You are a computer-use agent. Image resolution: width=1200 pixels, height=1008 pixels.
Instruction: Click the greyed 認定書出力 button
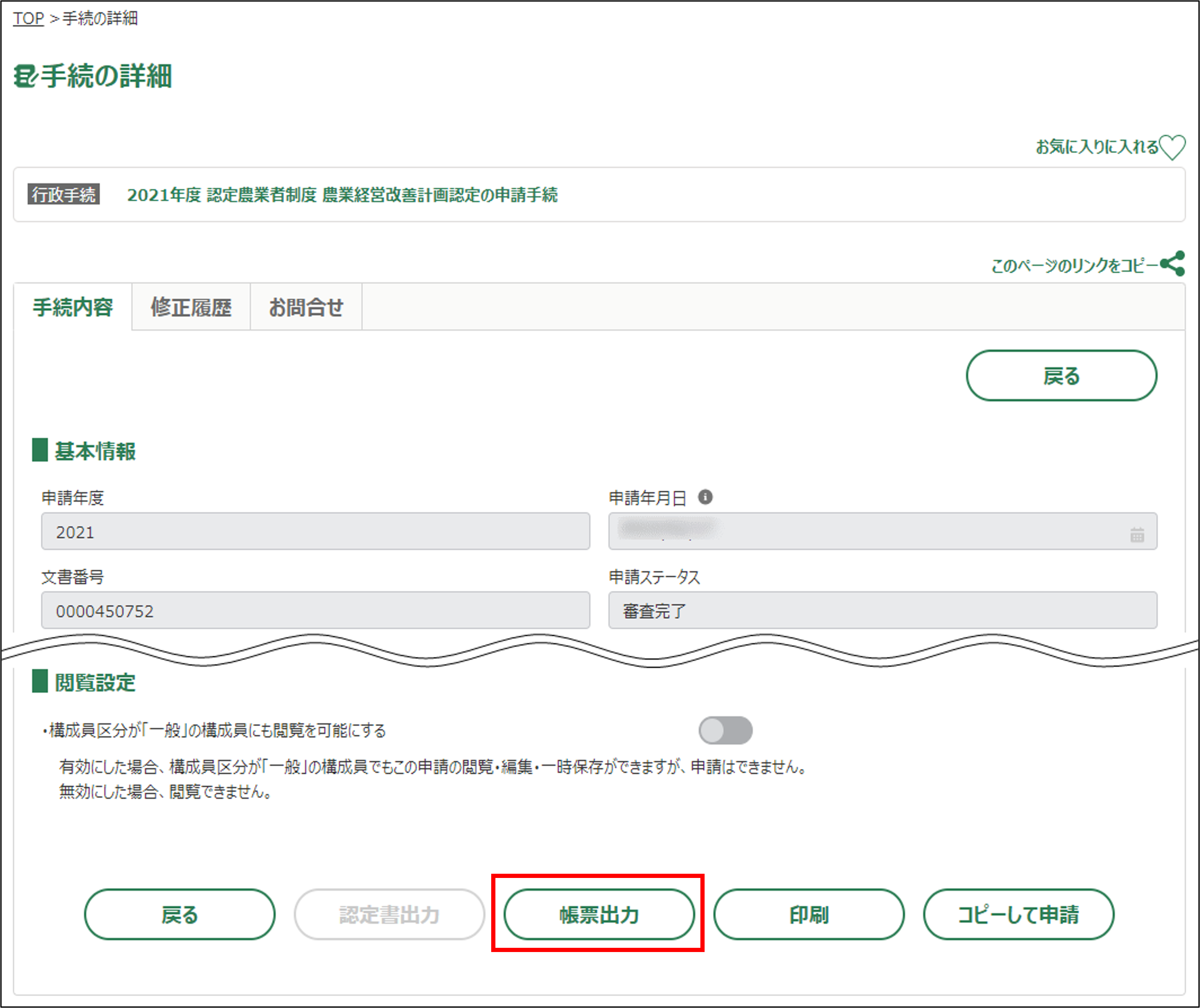pyautogui.click(x=389, y=914)
